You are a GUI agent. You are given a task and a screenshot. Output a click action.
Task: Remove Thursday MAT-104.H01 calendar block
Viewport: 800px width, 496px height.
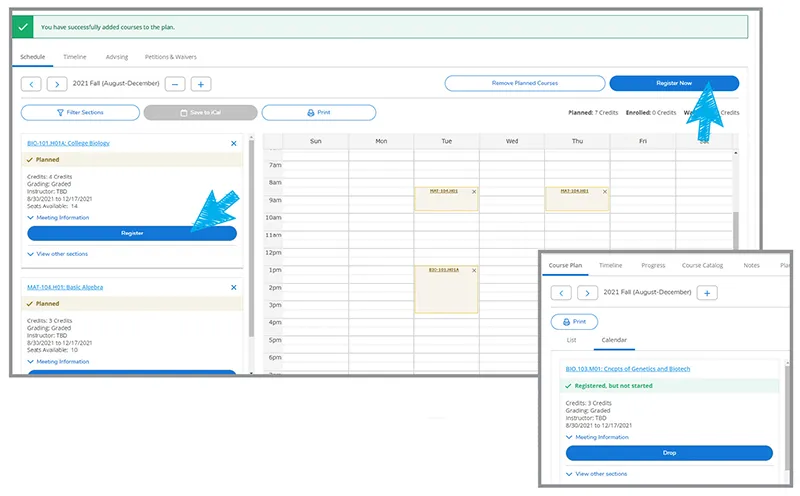click(x=605, y=190)
